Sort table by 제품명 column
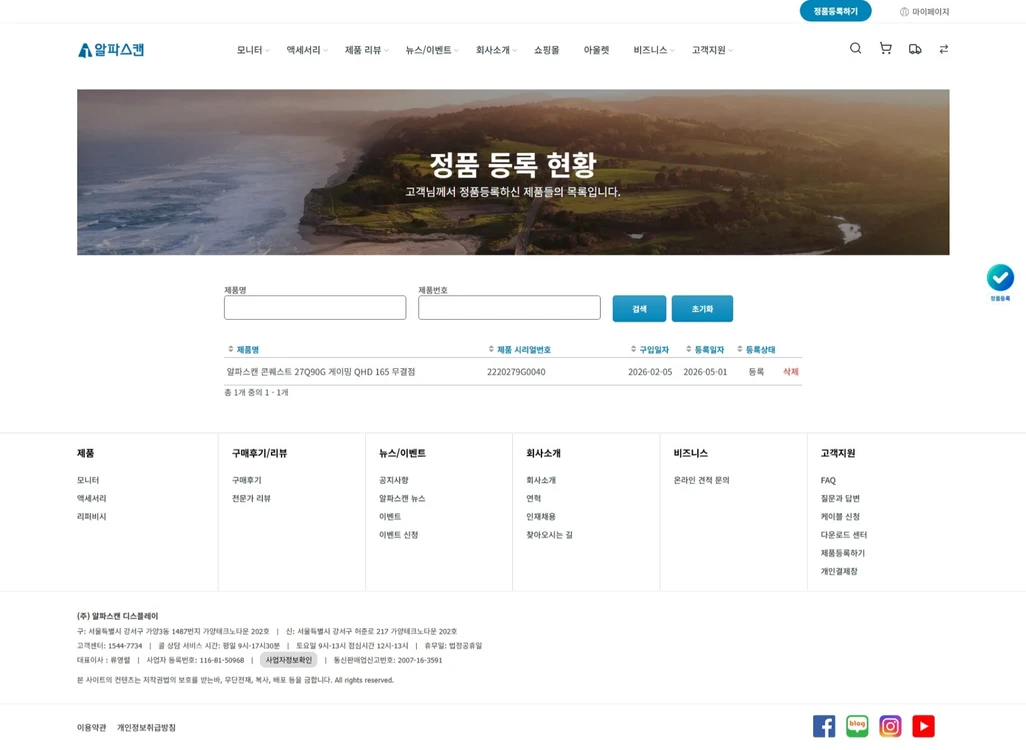Image resolution: width=1026 pixels, height=750 pixels. pos(243,349)
